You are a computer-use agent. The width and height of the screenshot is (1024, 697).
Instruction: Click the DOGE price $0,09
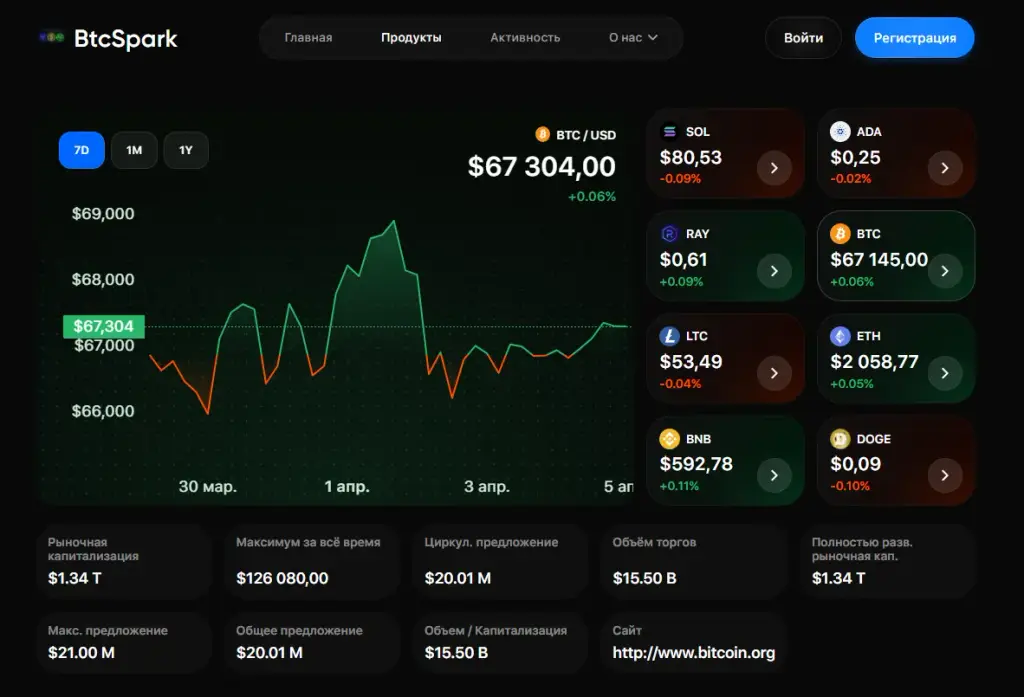[x=855, y=464]
